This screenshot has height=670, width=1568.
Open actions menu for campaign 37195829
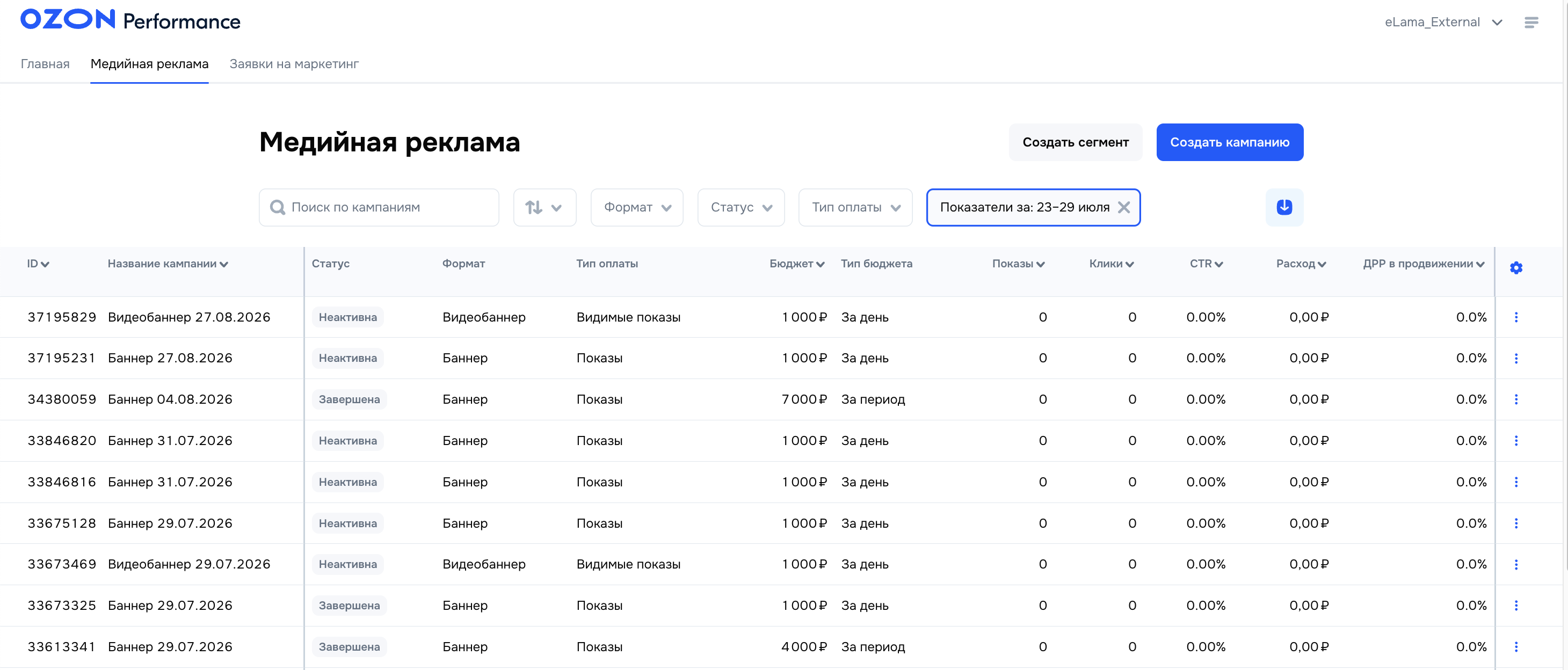click(1516, 317)
